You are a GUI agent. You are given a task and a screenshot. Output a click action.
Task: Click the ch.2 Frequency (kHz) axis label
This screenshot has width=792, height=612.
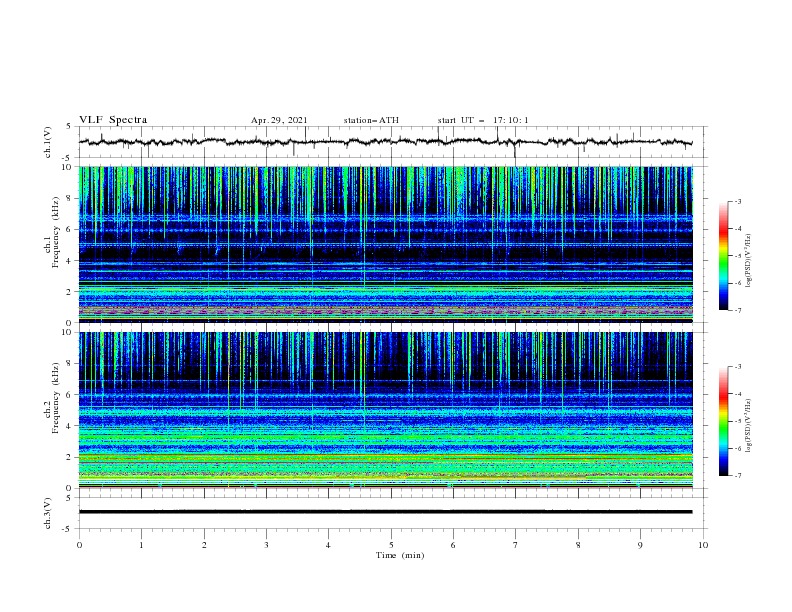[52, 398]
